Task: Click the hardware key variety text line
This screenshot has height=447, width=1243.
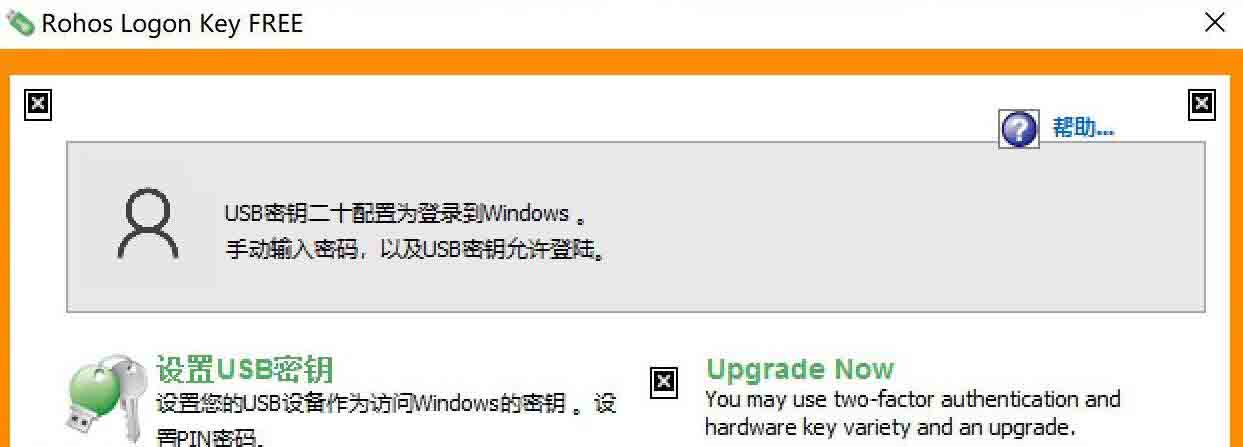Action: (x=887, y=428)
